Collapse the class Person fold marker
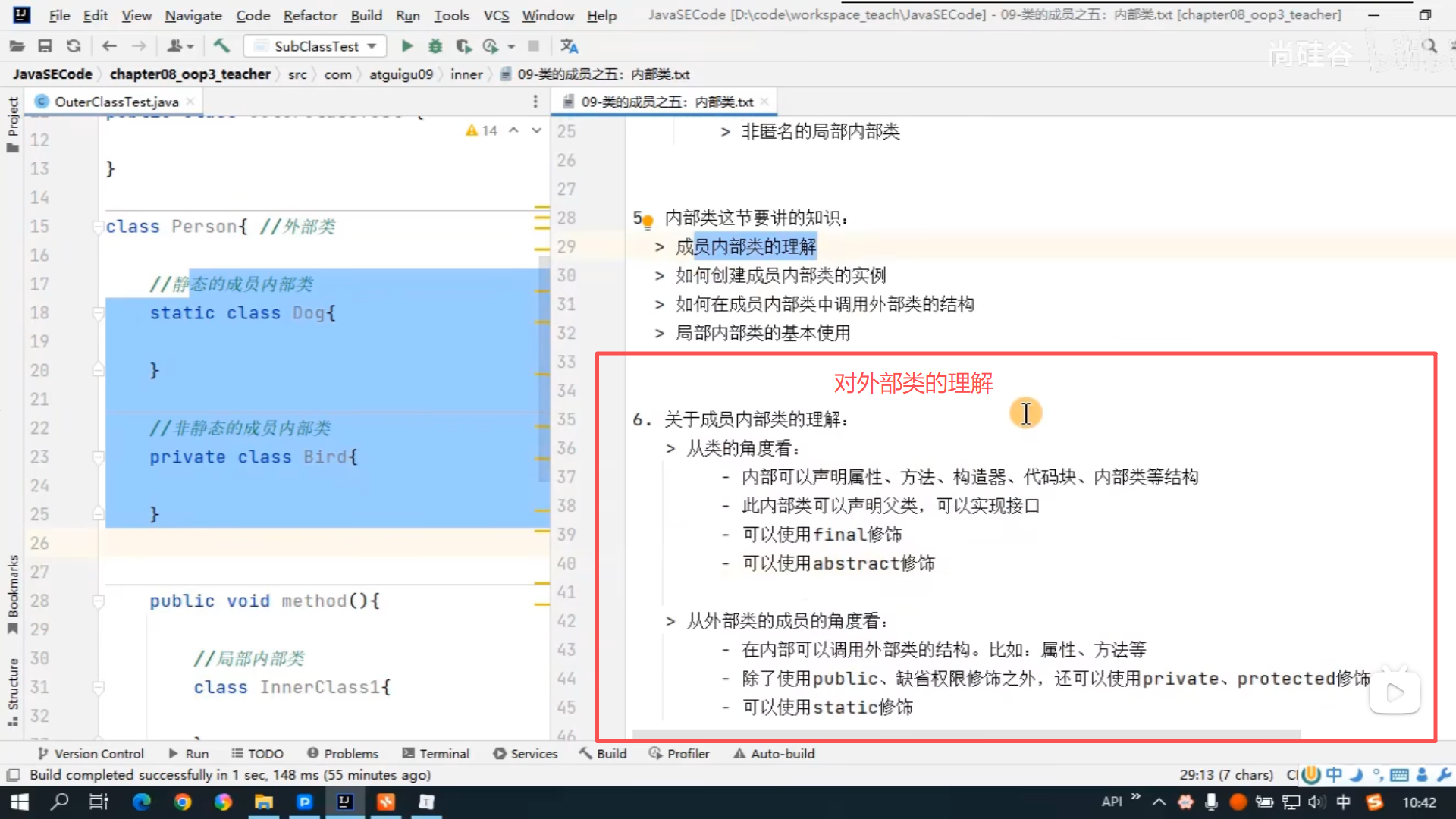Viewport: 1456px width, 819px height. pos(98,227)
